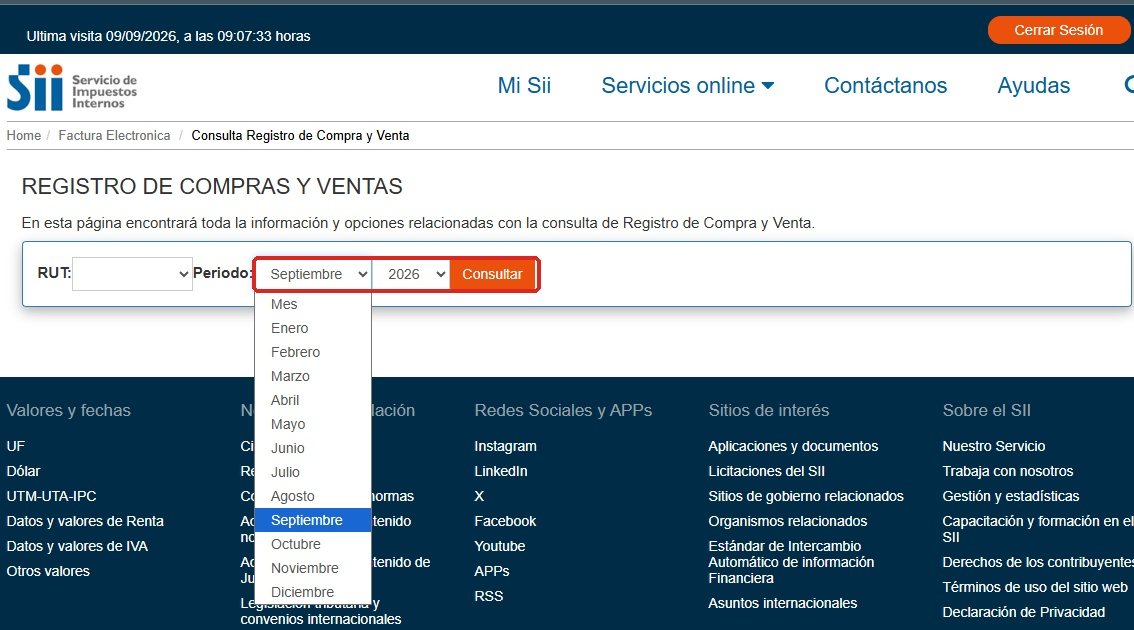
Task: Choose Febrero in the month list
Action: tap(313, 352)
